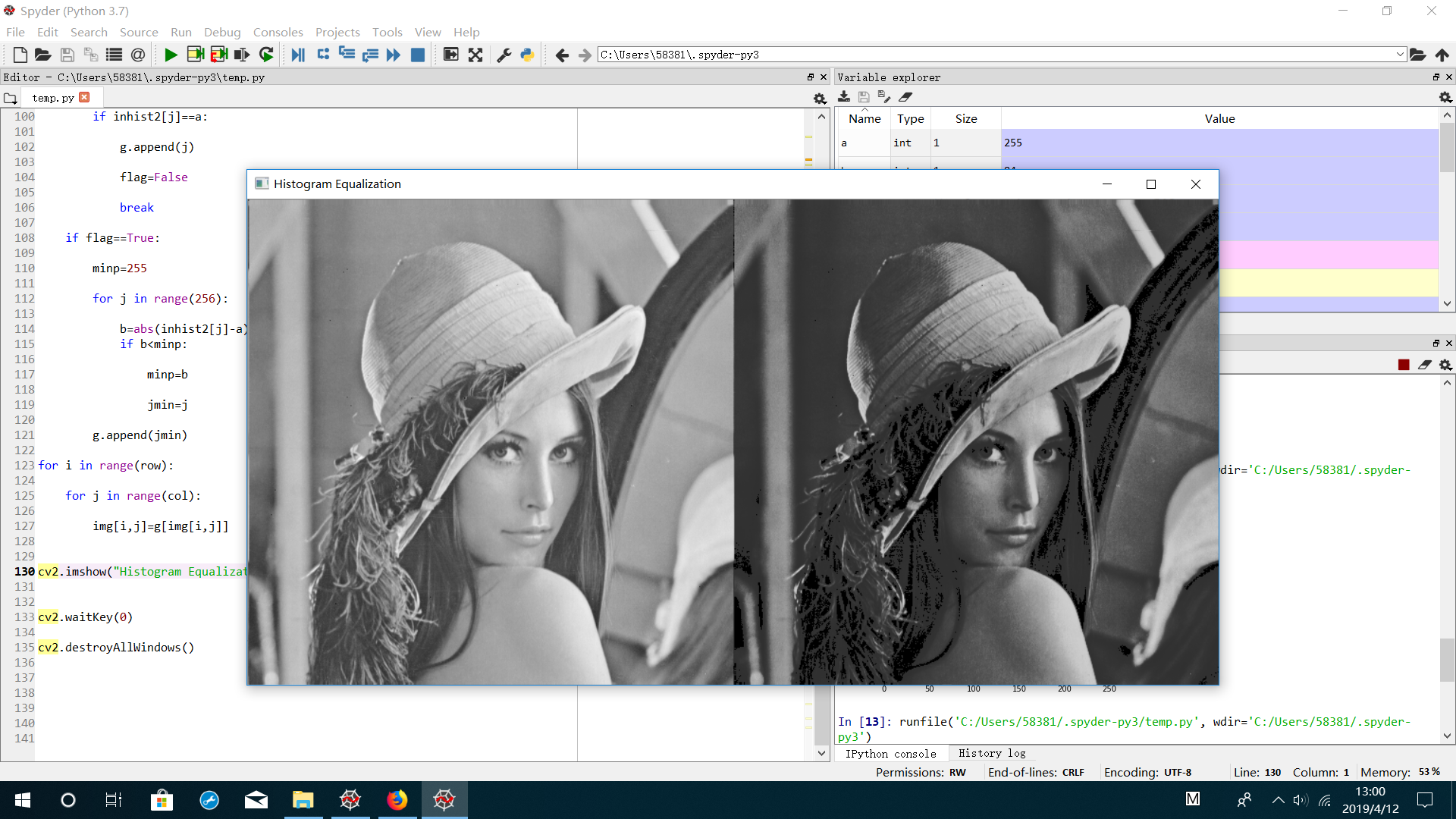Open the Tools menu
The height and width of the screenshot is (819, 1456).
click(x=387, y=32)
